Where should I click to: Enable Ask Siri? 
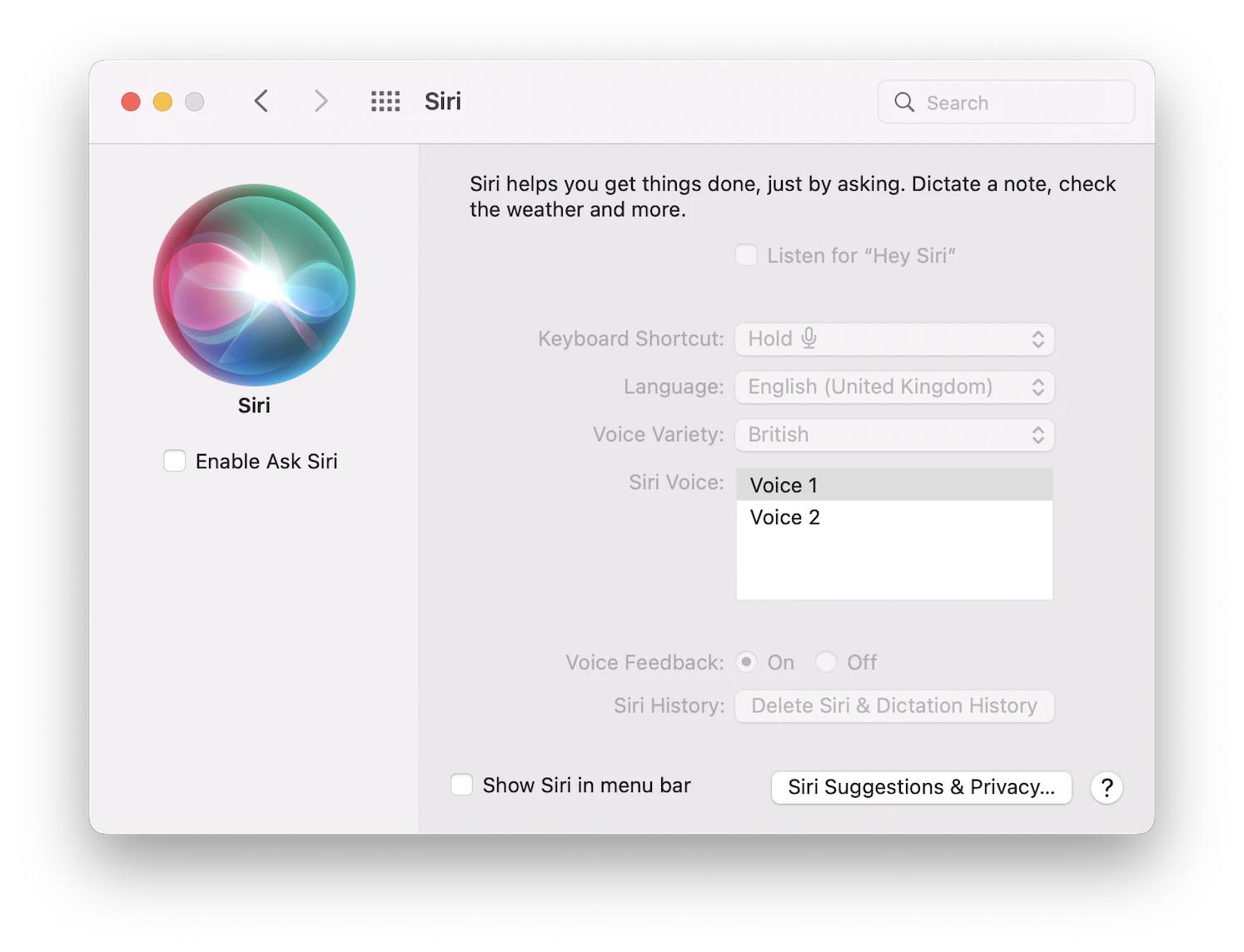(174, 461)
